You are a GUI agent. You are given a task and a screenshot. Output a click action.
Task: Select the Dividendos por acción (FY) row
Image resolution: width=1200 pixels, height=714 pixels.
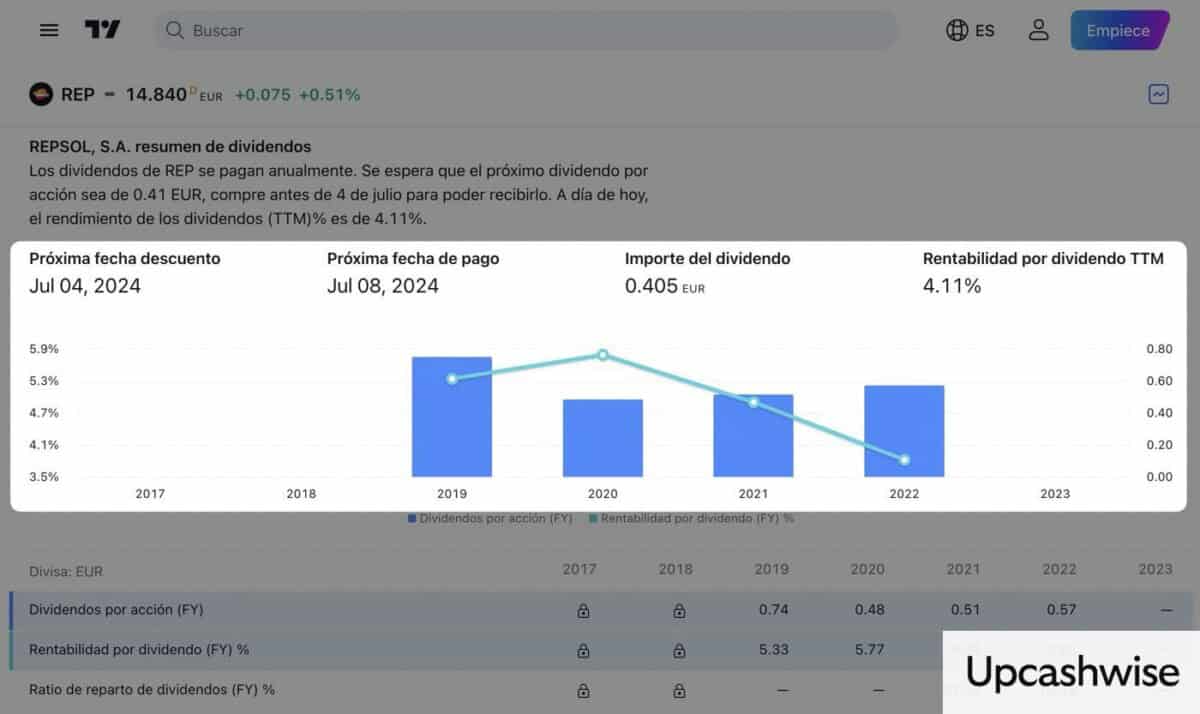tap(600, 610)
